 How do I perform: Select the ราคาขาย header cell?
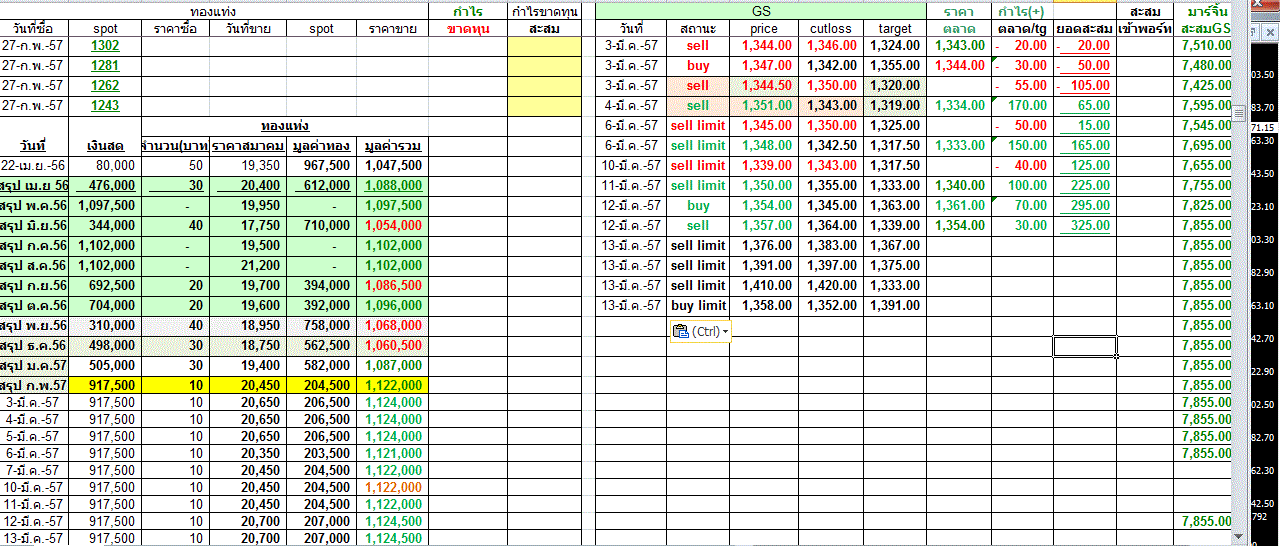pyautogui.click(x=393, y=29)
